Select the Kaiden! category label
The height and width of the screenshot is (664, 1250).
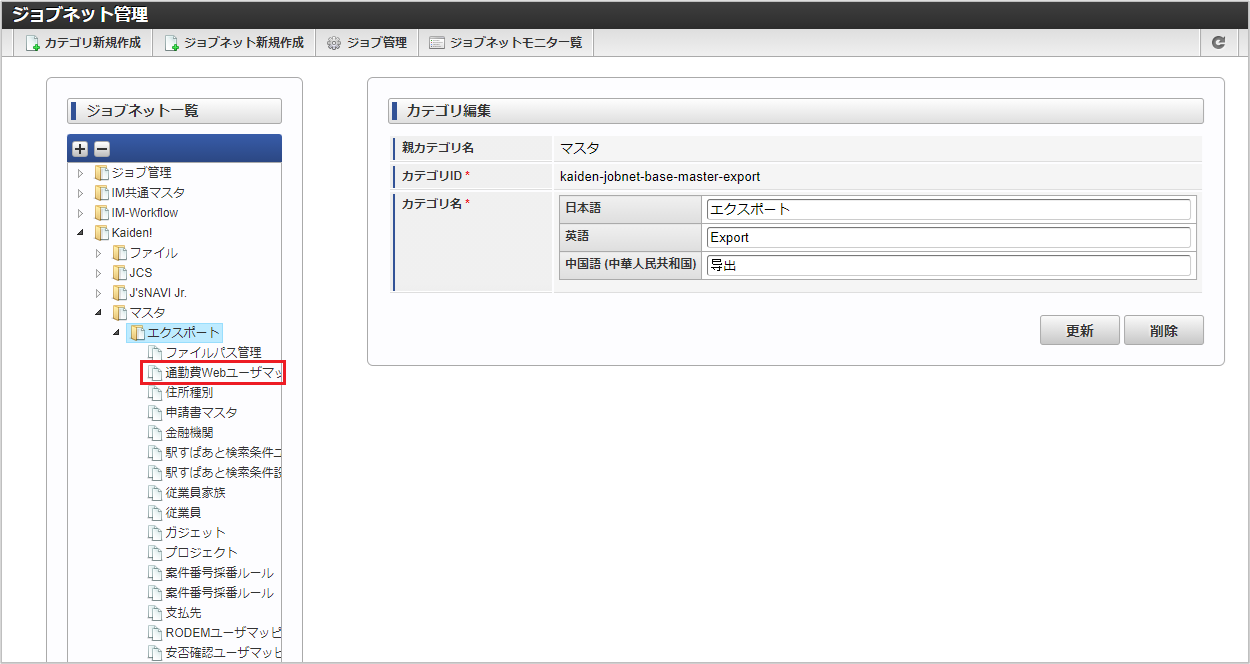(x=131, y=233)
